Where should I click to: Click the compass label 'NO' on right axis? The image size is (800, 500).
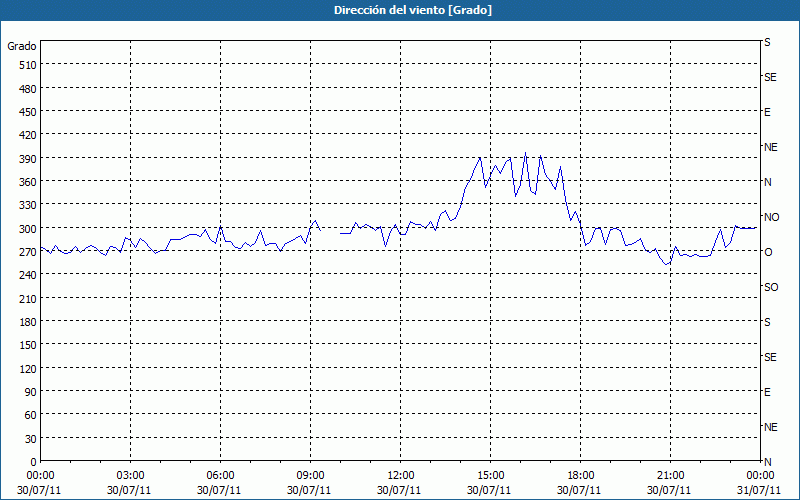pyautogui.click(x=771, y=217)
